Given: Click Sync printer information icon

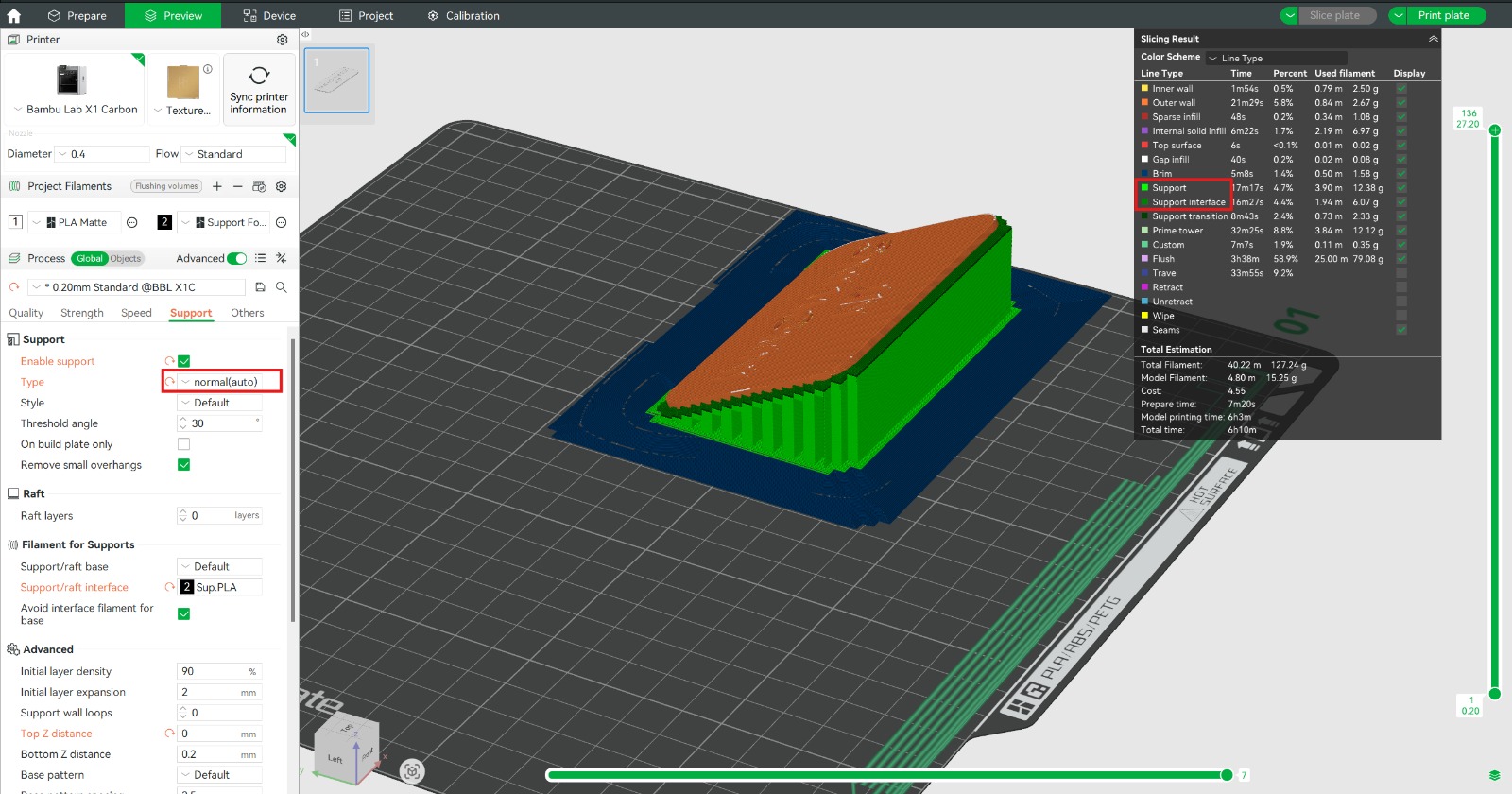Looking at the screenshot, I should pyautogui.click(x=259, y=76).
